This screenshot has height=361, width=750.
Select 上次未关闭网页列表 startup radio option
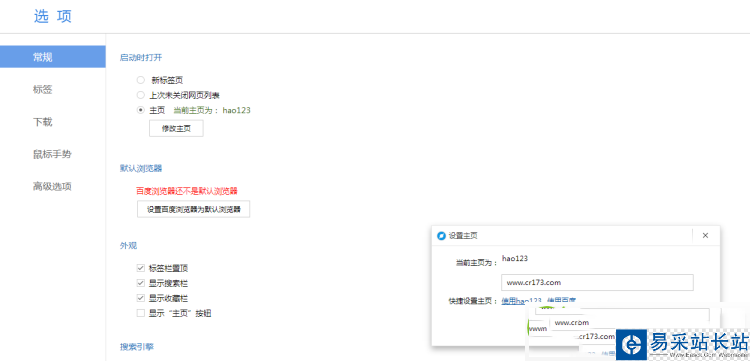tap(140, 95)
